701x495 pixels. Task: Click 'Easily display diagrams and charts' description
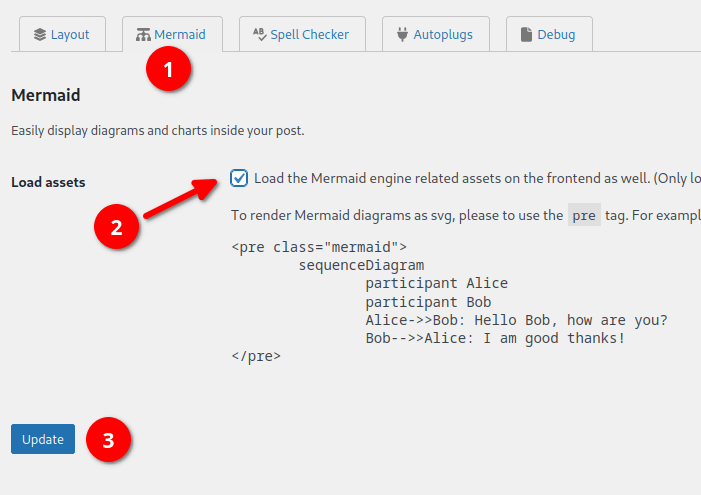click(x=158, y=131)
